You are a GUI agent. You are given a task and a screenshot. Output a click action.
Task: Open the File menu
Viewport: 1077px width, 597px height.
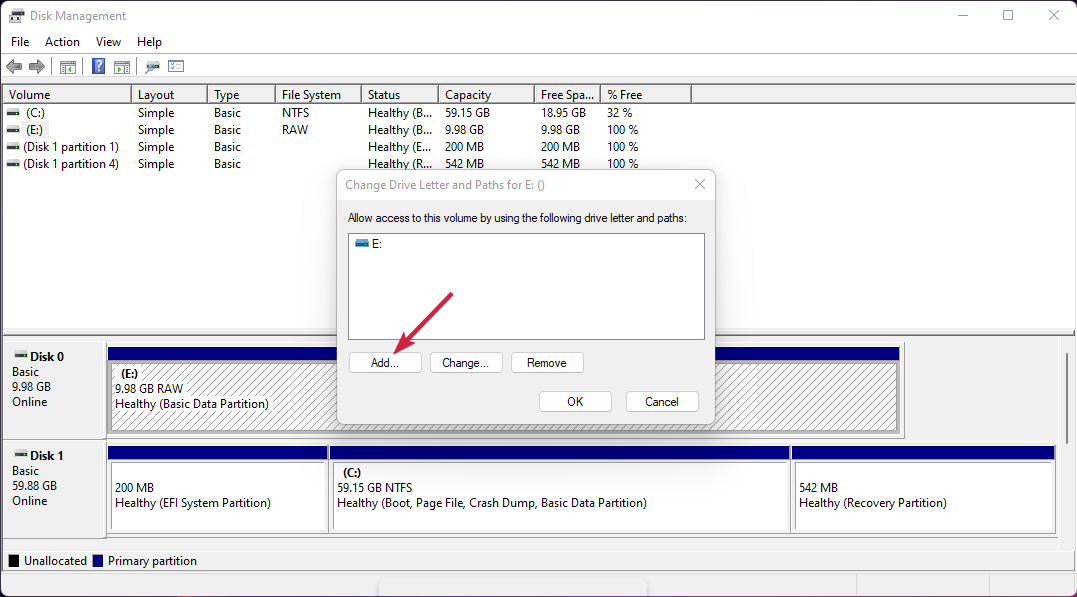(20, 42)
